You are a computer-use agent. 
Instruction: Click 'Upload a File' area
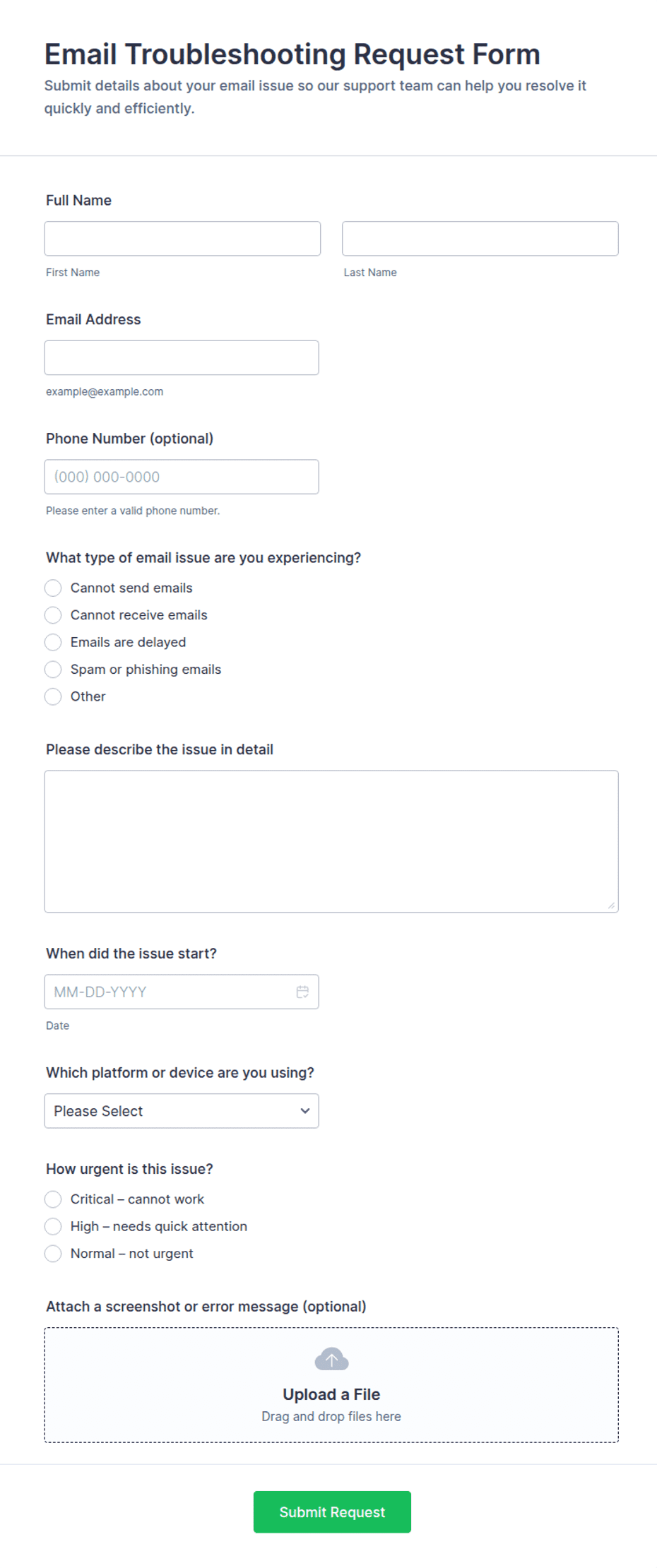tap(331, 1385)
